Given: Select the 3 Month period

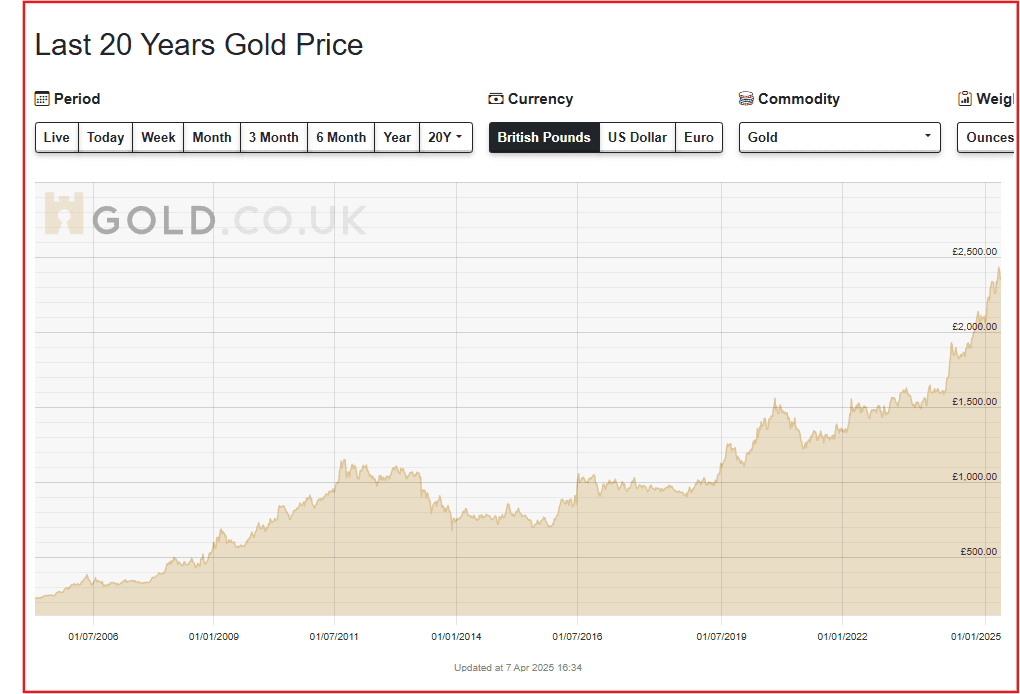Looking at the screenshot, I should pyautogui.click(x=274, y=138).
